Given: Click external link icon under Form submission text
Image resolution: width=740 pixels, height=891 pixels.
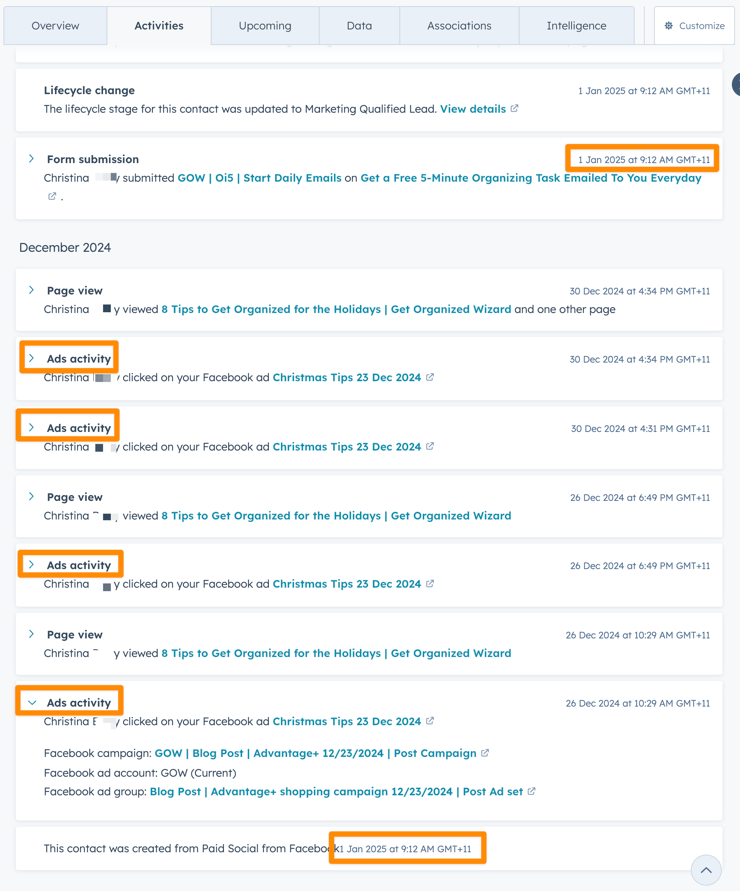Looking at the screenshot, I should click(52, 196).
